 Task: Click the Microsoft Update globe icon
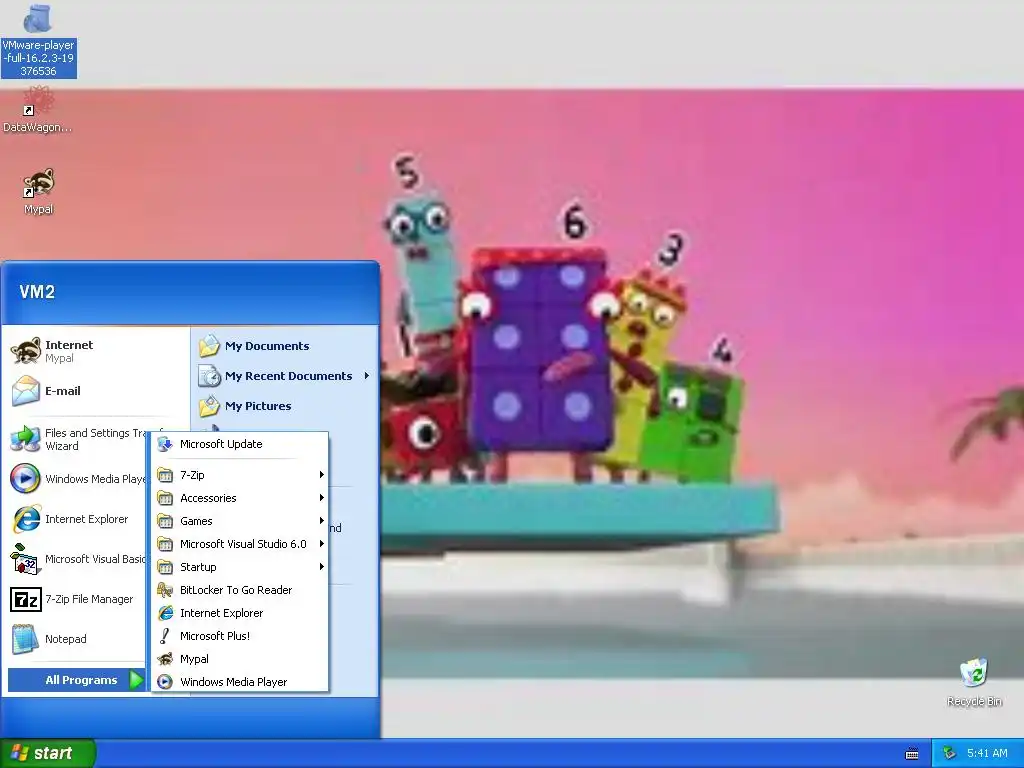pos(165,444)
